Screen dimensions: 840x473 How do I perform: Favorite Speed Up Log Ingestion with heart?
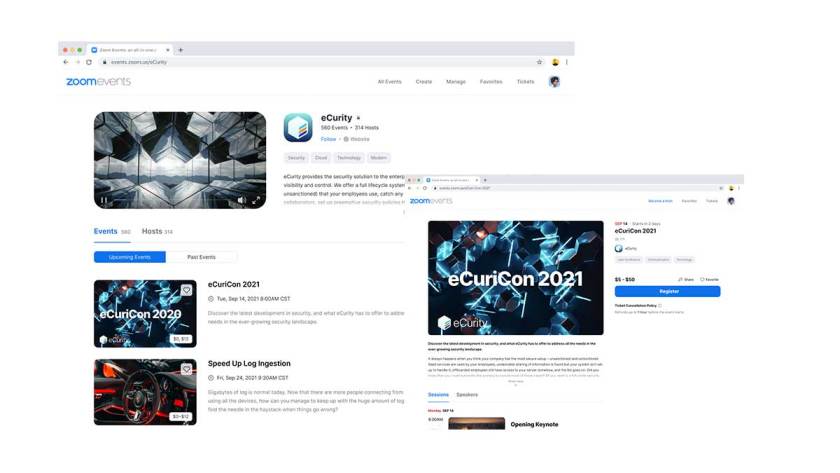pos(186,369)
